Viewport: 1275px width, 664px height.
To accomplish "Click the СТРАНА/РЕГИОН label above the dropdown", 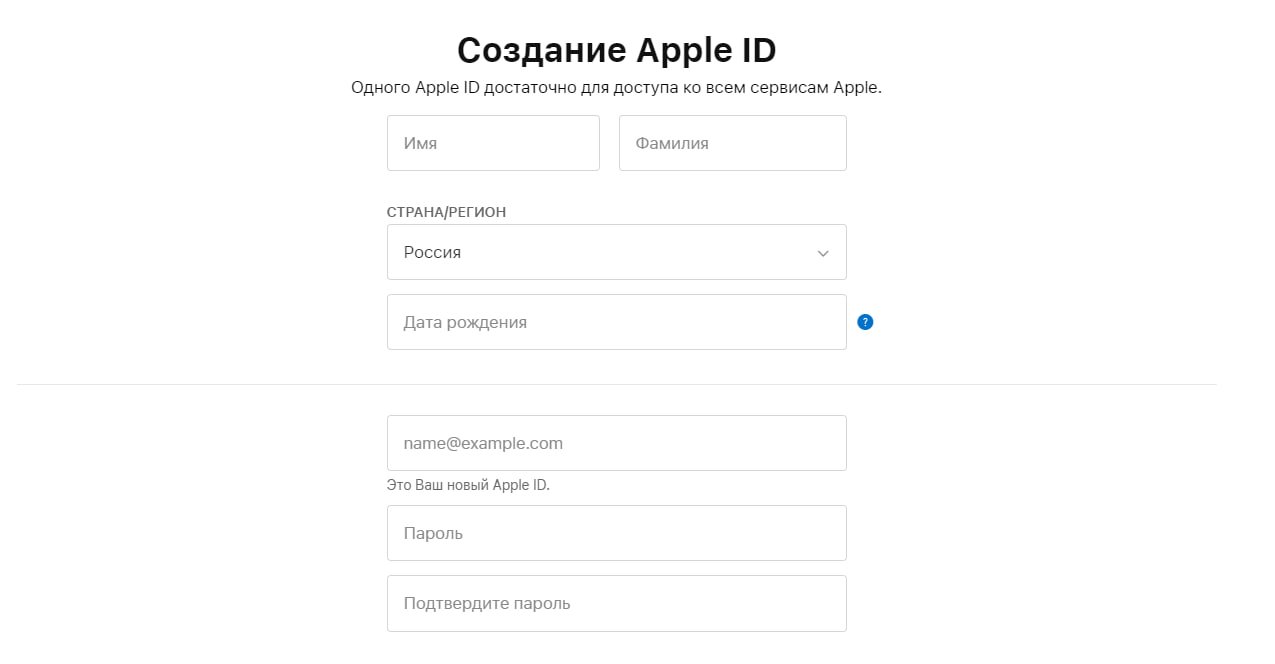I will point(446,212).
